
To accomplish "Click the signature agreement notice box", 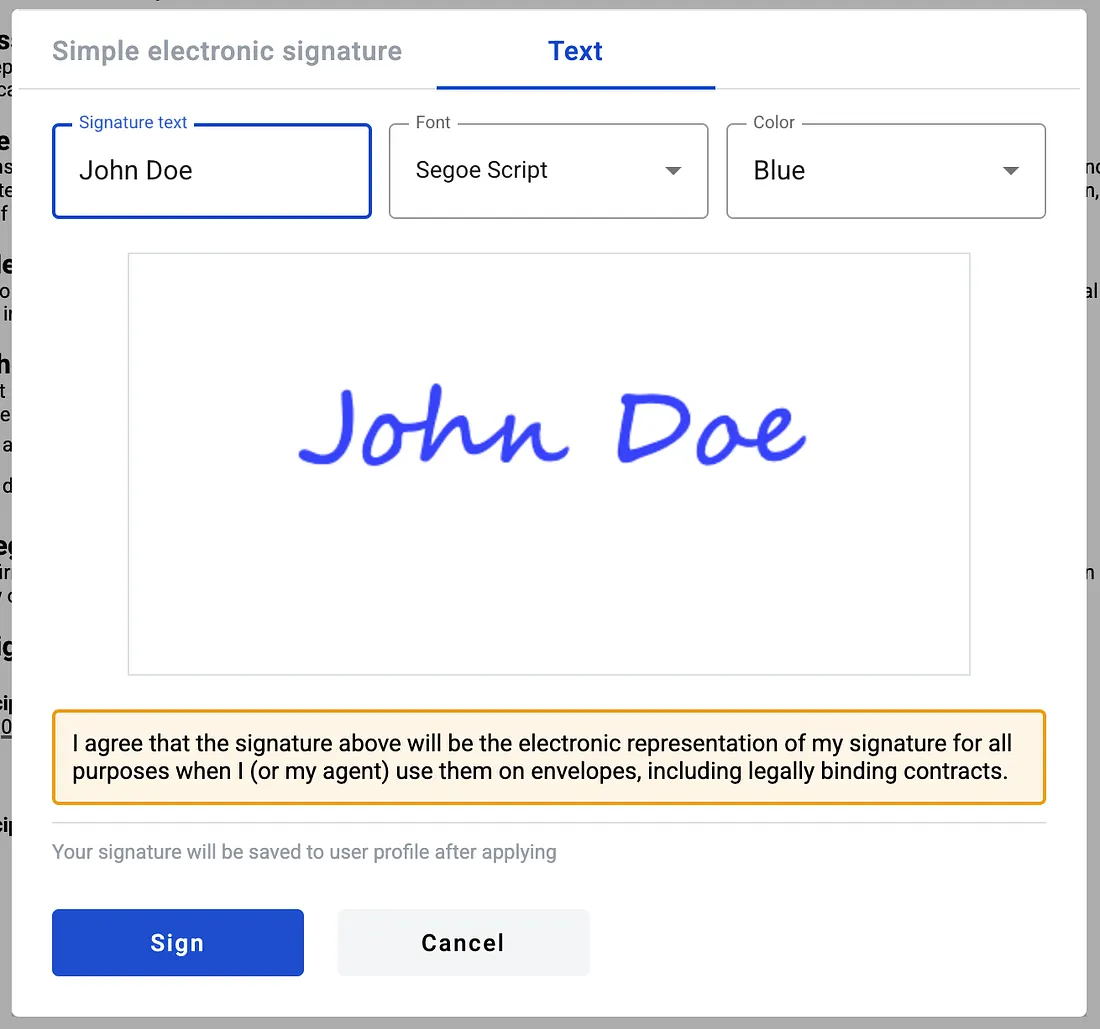I will (548, 757).
